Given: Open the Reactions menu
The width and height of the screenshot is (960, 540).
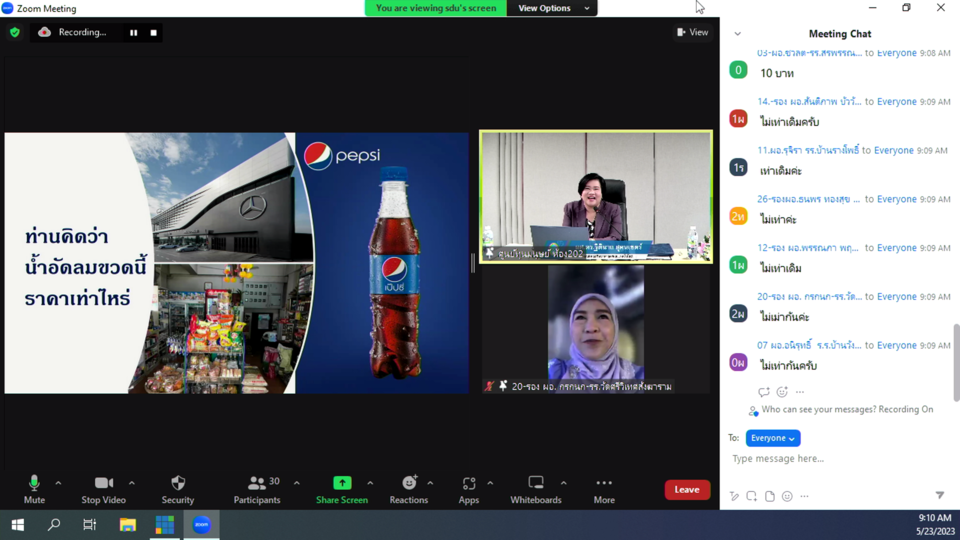Looking at the screenshot, I should (408, 489).
